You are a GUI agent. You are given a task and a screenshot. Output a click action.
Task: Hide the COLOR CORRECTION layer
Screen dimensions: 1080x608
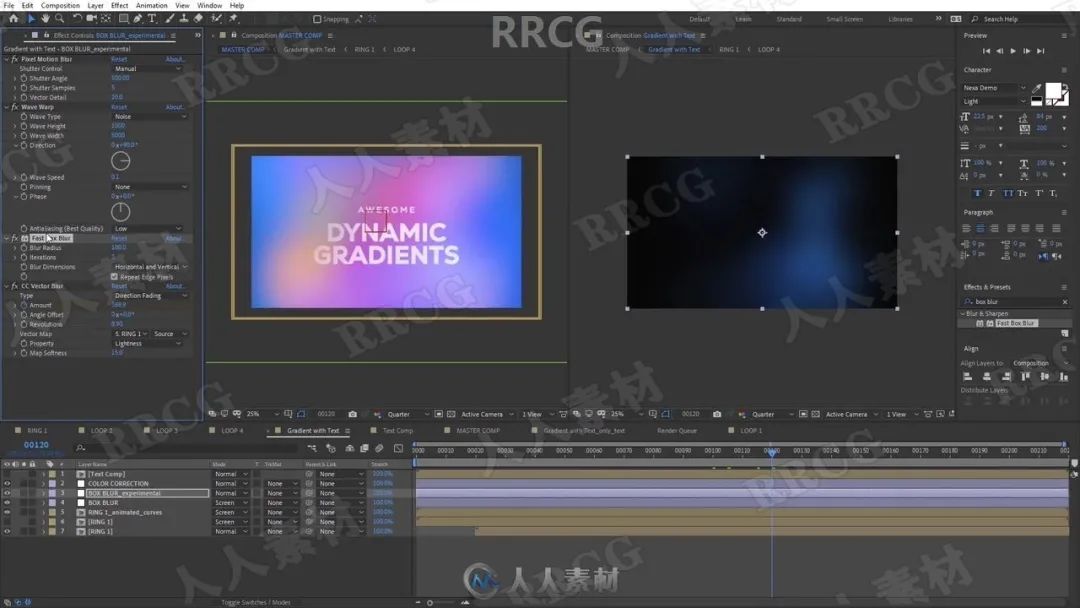(x=7, y=483)
